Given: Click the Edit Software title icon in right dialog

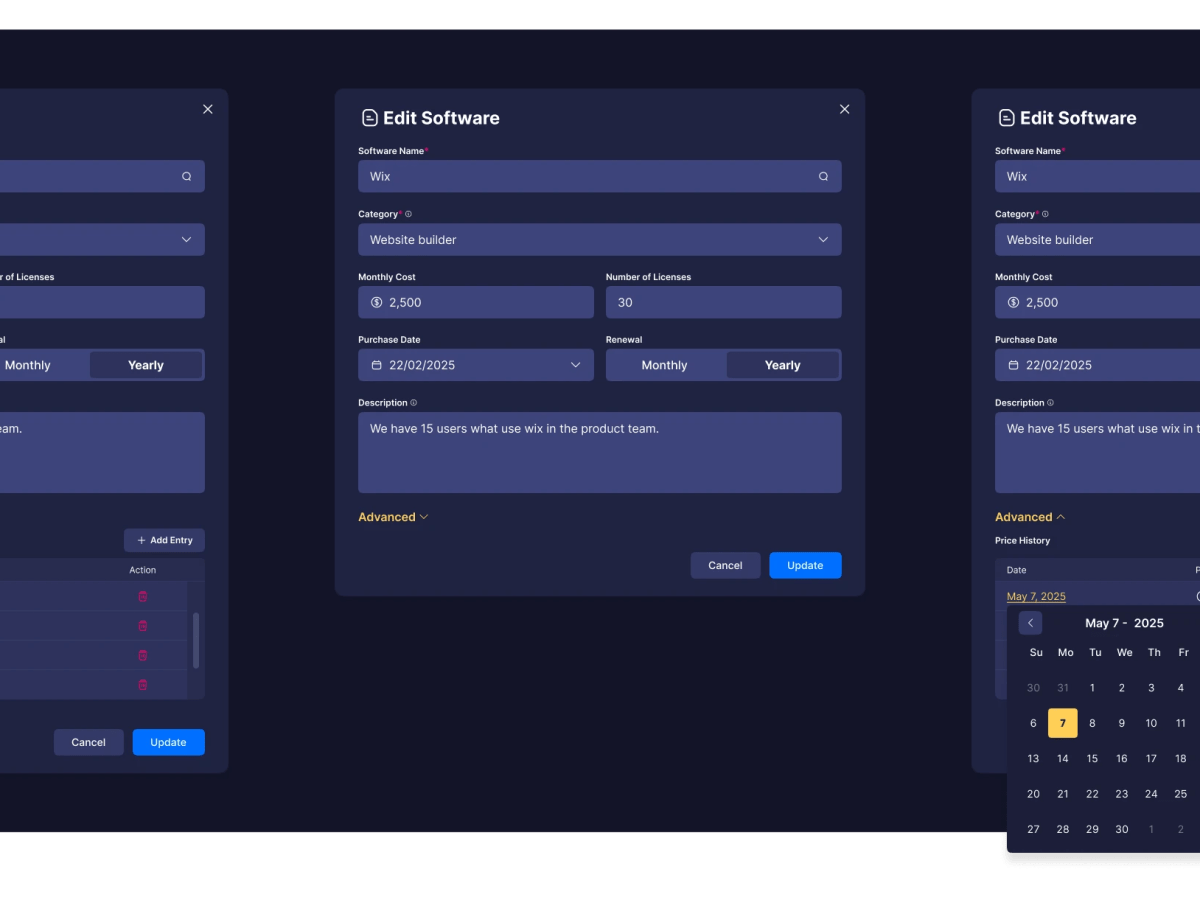Looking at the screenshot, I should [x=1006, y=118].
